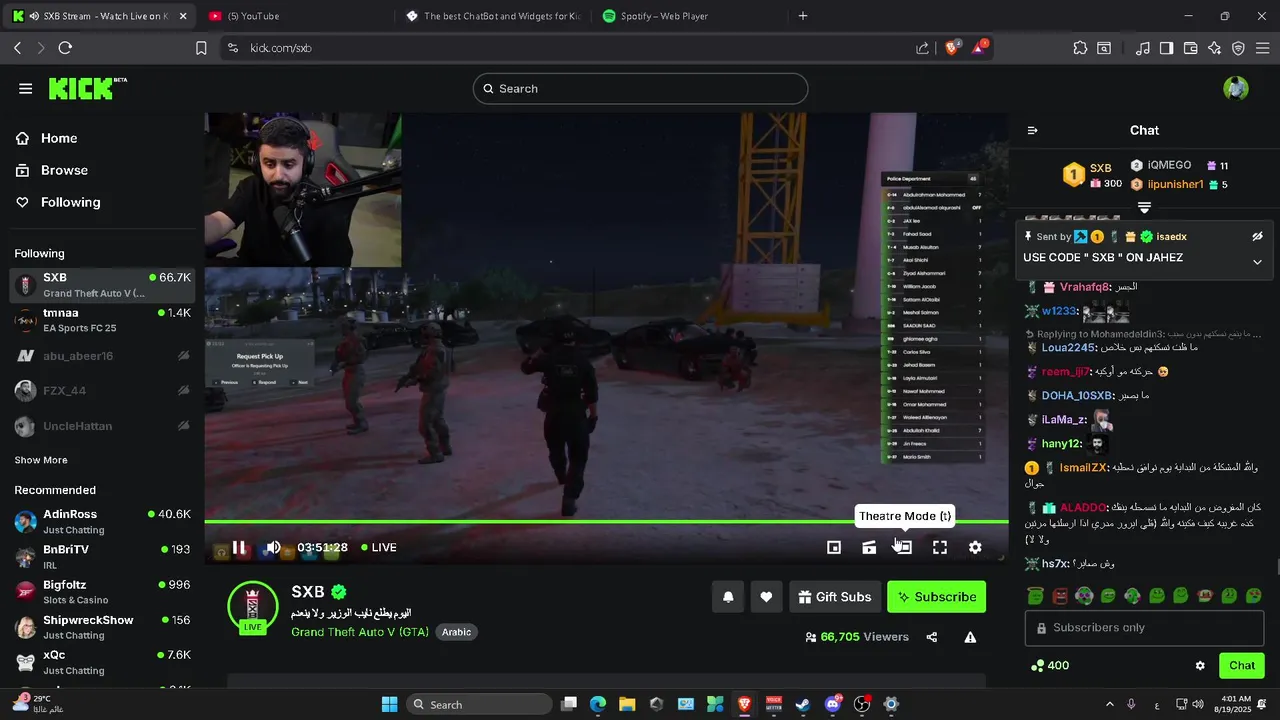The width and height of the screenshot is (1280, 720).
Task: Click the Subscribers only chat input
Action: (1145, 627)
